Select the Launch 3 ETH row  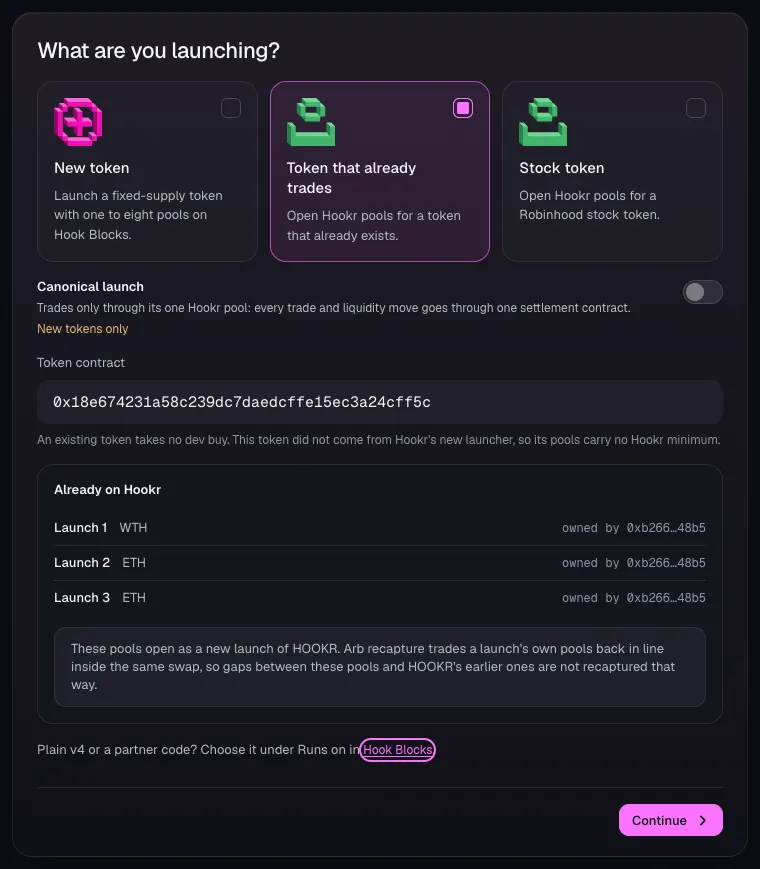pyautogui.click(x=380, y=597)
